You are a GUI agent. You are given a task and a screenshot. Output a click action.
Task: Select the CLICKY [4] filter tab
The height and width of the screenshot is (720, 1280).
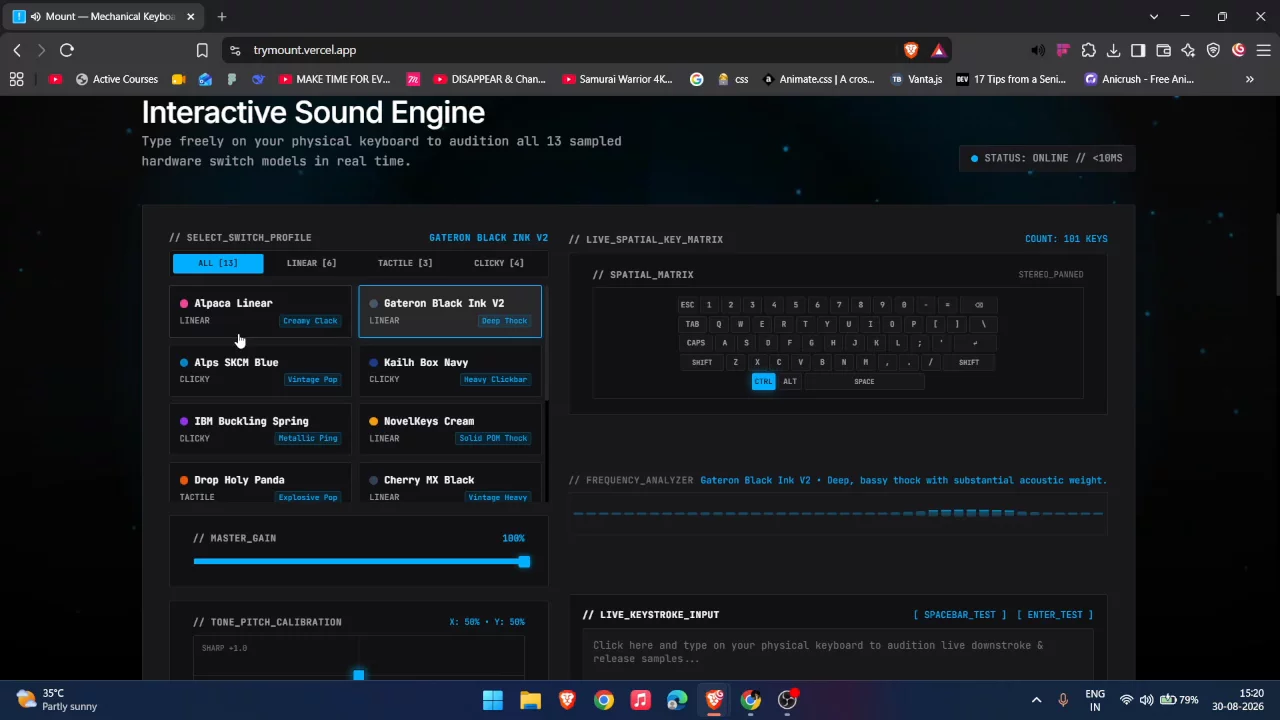click(499, 263)
